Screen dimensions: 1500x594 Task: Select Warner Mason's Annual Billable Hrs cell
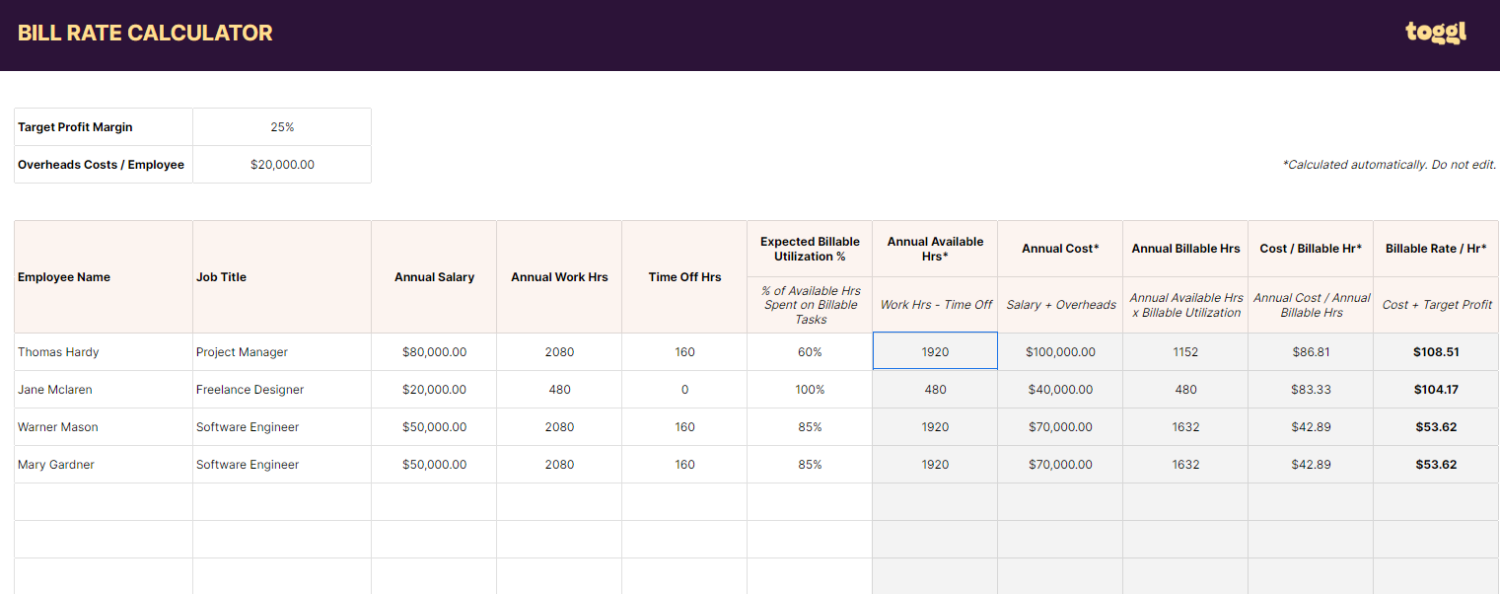(1185, 427)
